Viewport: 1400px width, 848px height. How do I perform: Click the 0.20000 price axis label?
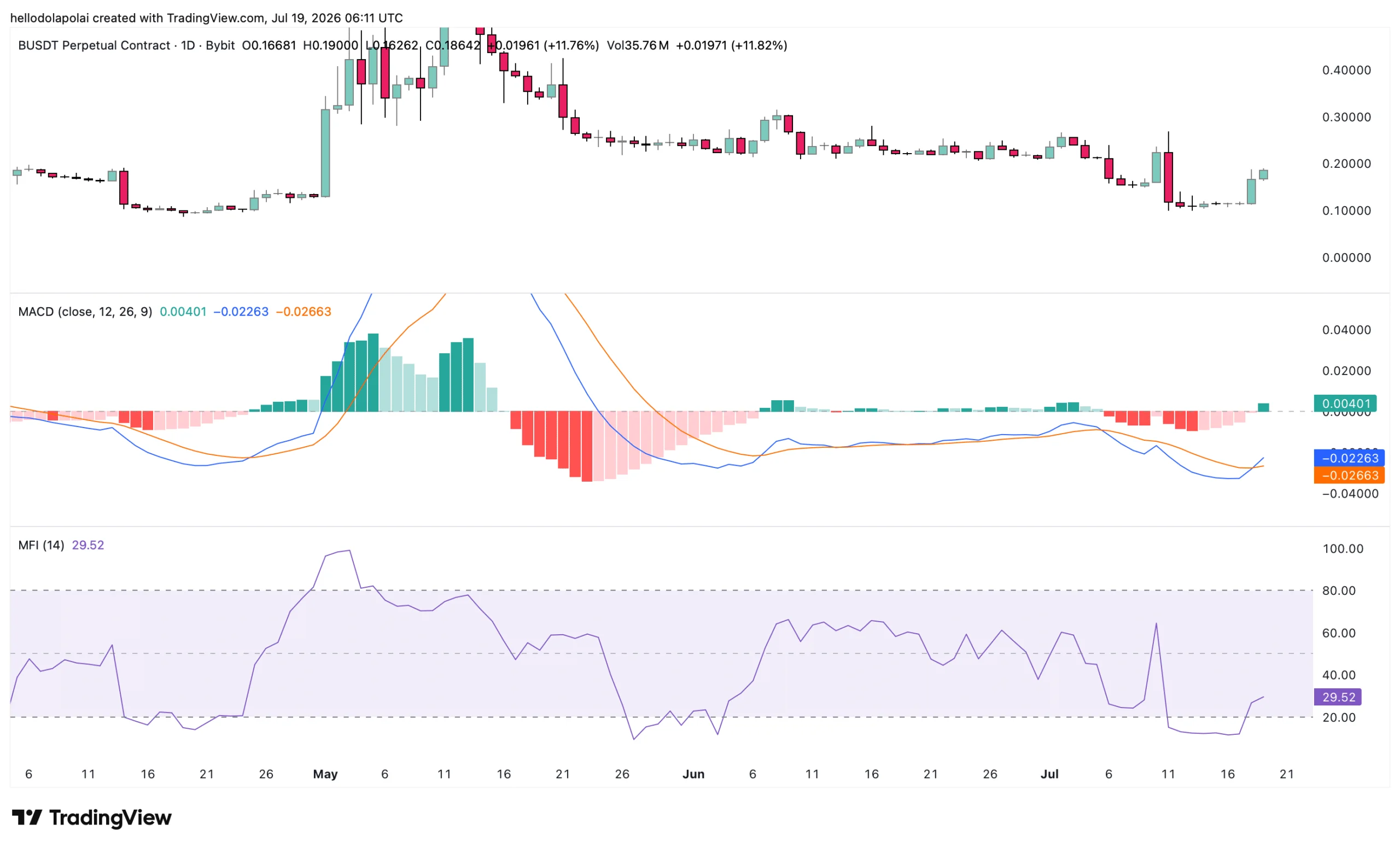click(1346, 163)
